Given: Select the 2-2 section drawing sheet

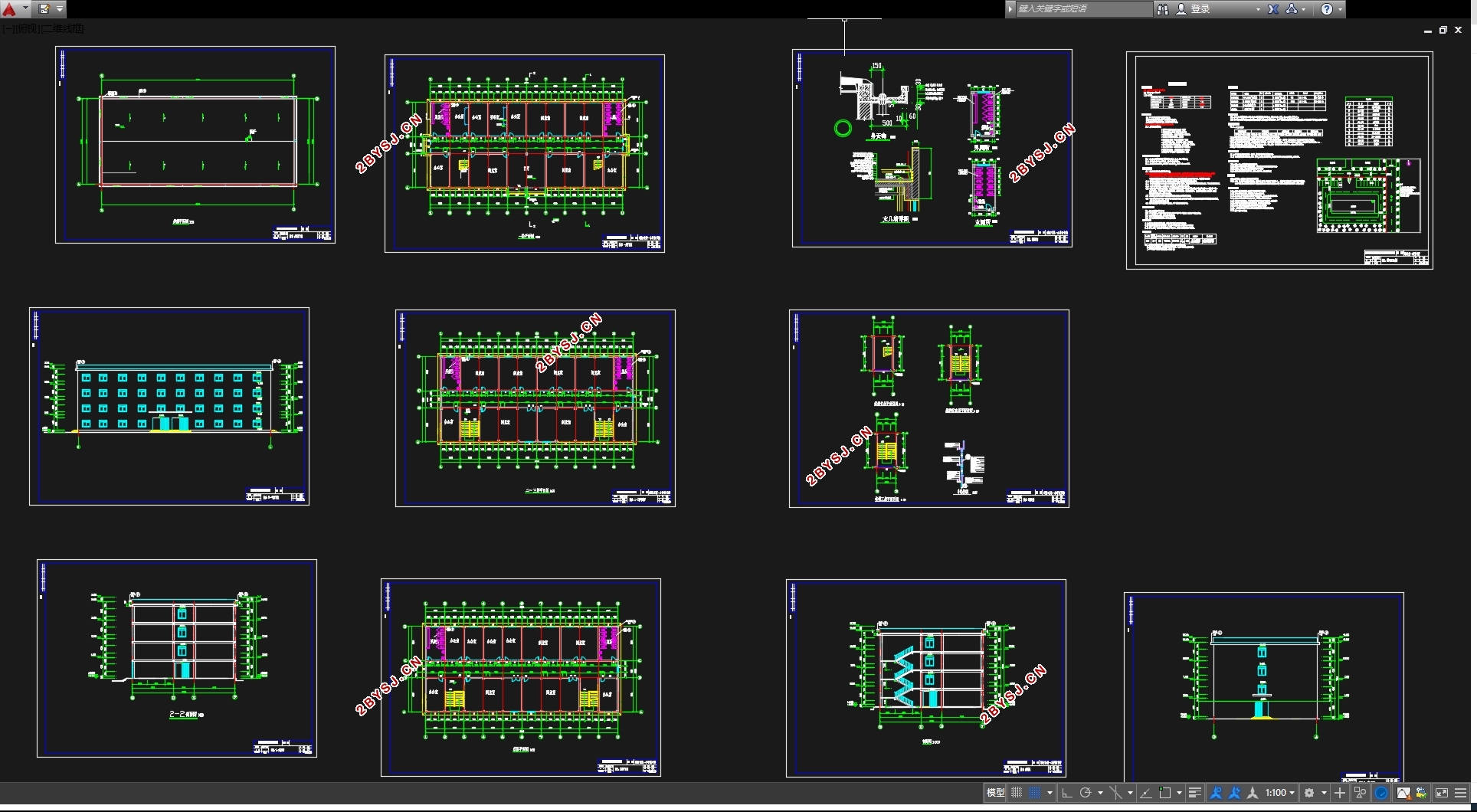Looking at the screenshot, I should (x=177, y=658).
